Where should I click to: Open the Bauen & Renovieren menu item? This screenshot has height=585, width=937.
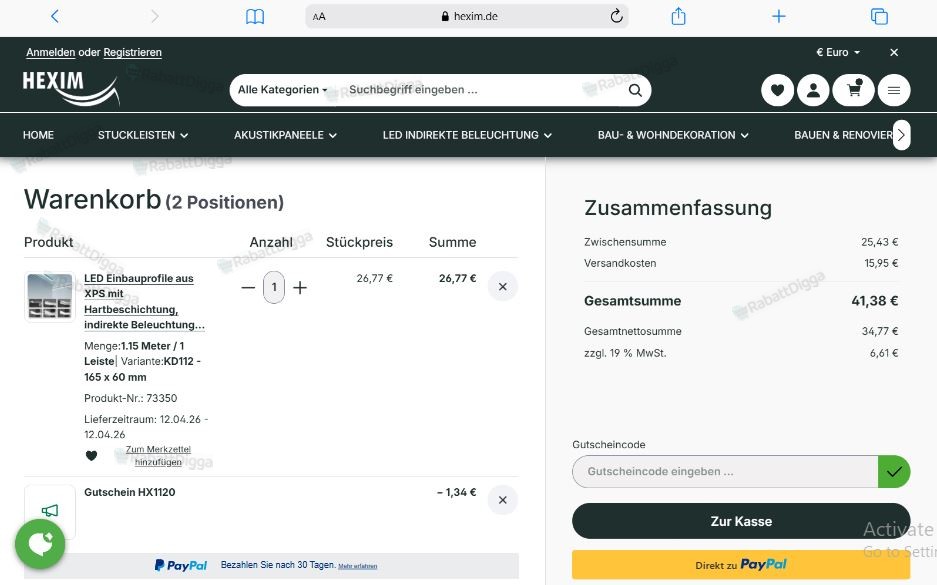point(843,135)
